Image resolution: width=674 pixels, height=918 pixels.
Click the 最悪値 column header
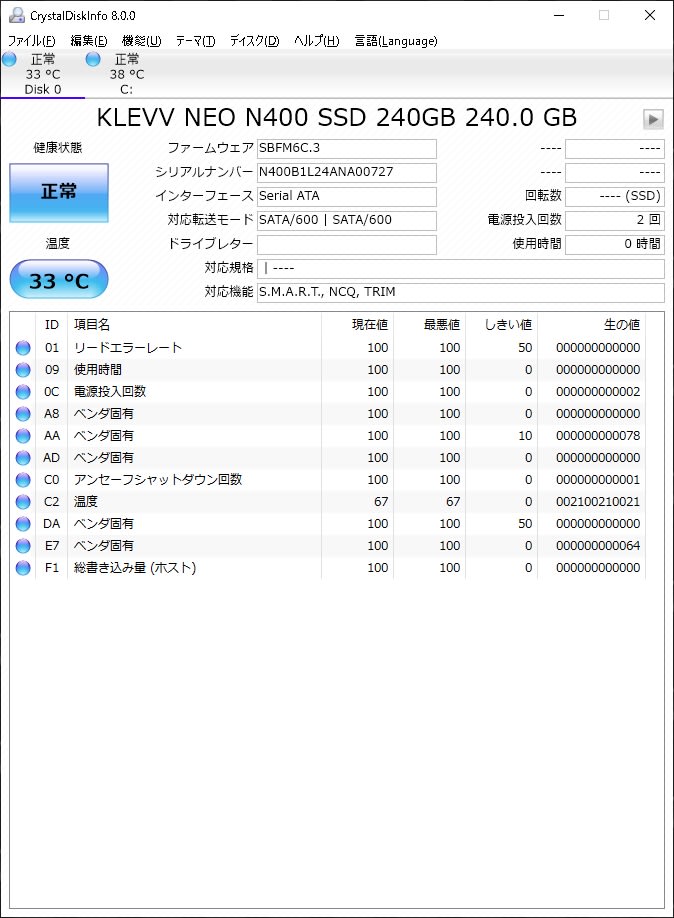pyautogui.click(x=429, y=325)
